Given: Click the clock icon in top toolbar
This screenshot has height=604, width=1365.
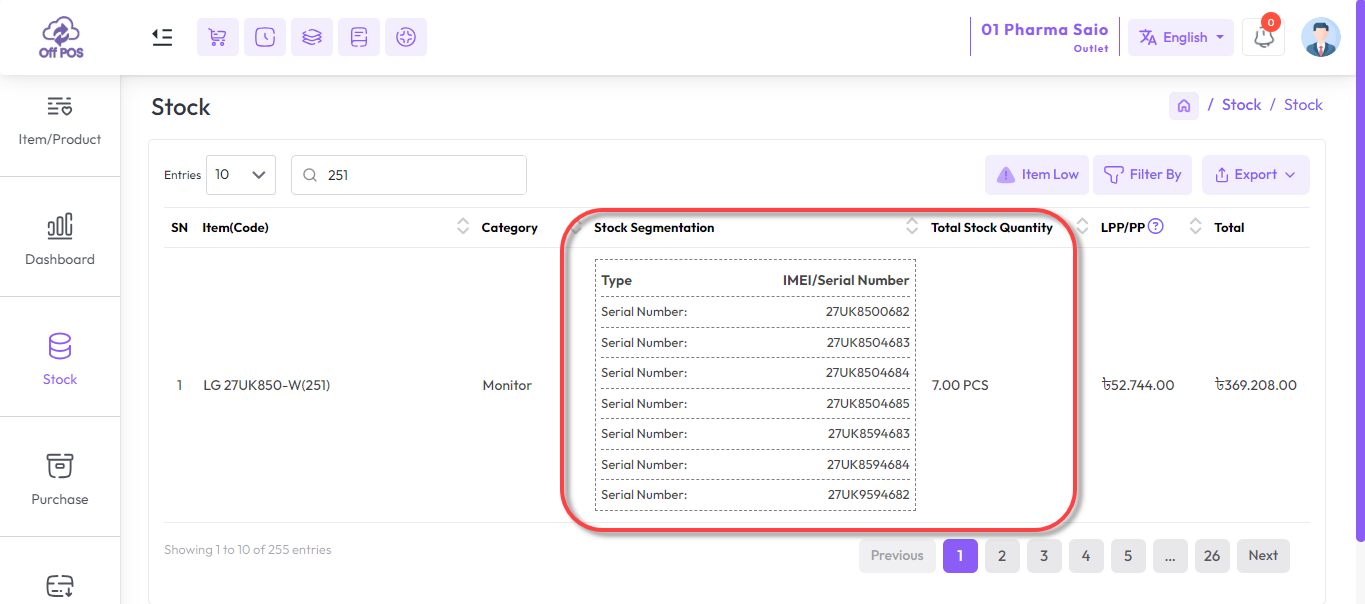Looking at the screenshot, I should pyautogui.click(x=265, y=37).
